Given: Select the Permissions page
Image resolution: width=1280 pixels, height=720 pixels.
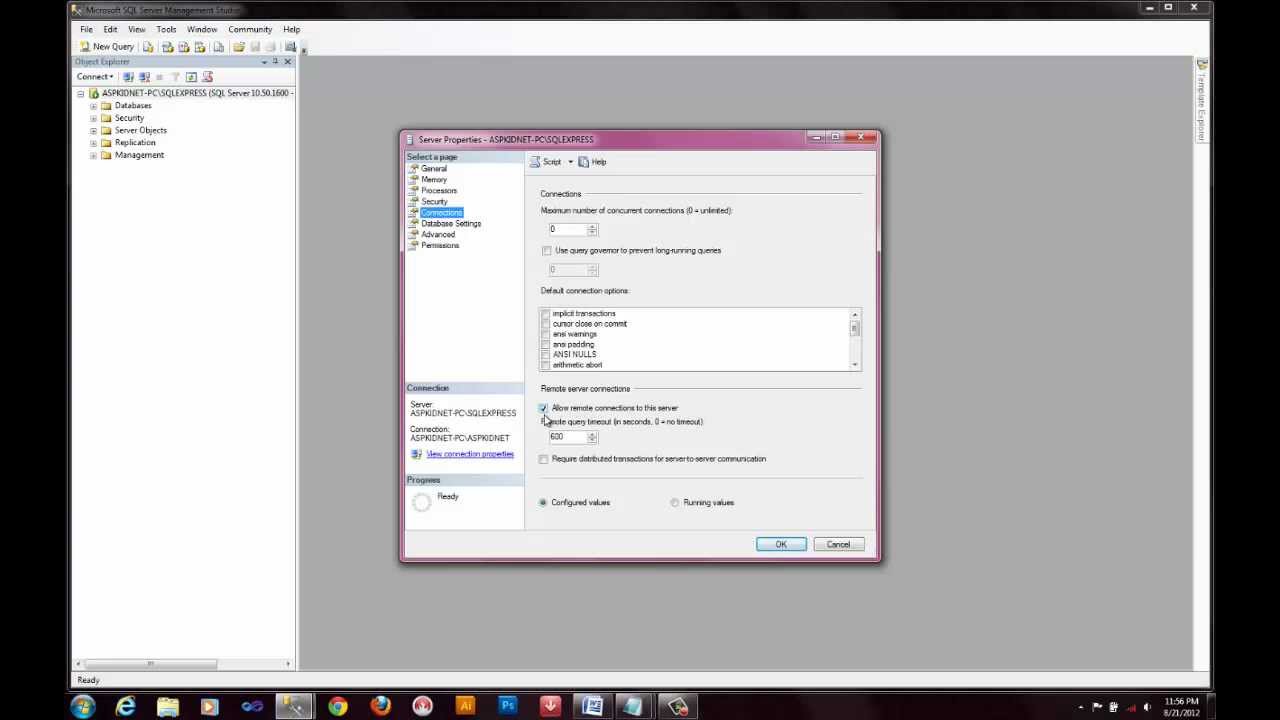Looking at the screenshot, I should (440, 246).
